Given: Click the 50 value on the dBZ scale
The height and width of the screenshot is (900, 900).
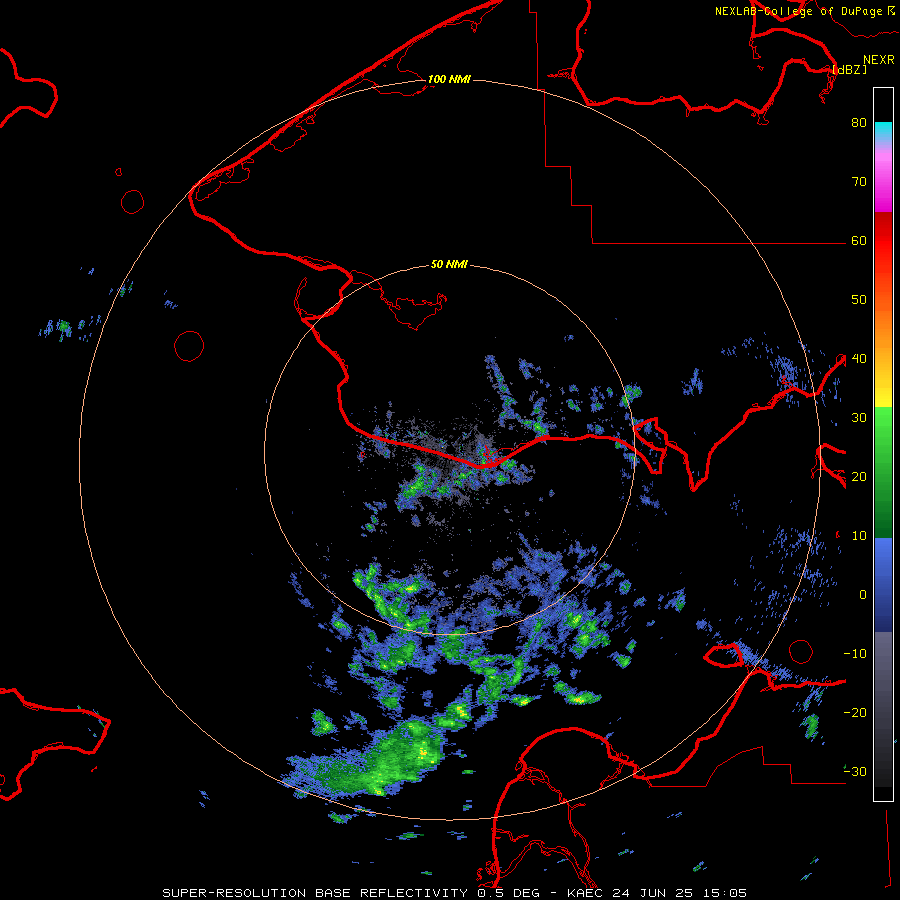Looking at the screenshot, I should pos(859,300).
